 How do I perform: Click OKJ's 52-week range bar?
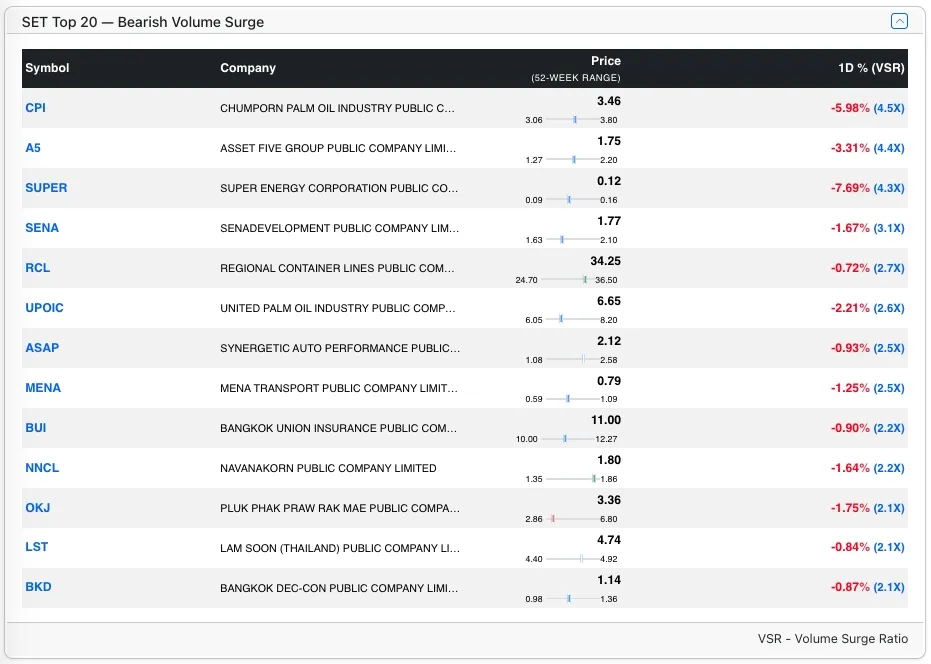point(572,519)
